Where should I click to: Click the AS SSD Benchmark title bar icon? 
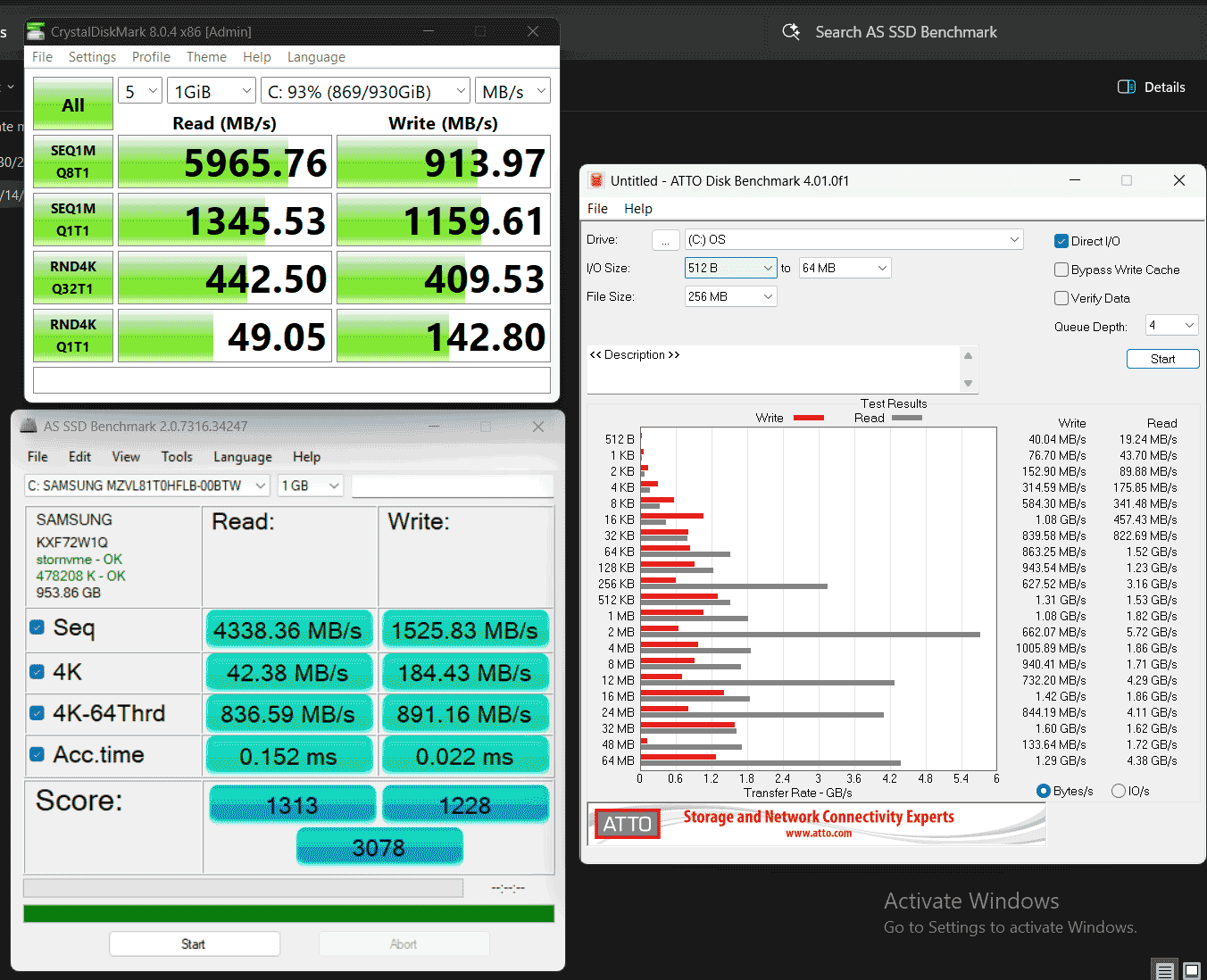point(29,427)
